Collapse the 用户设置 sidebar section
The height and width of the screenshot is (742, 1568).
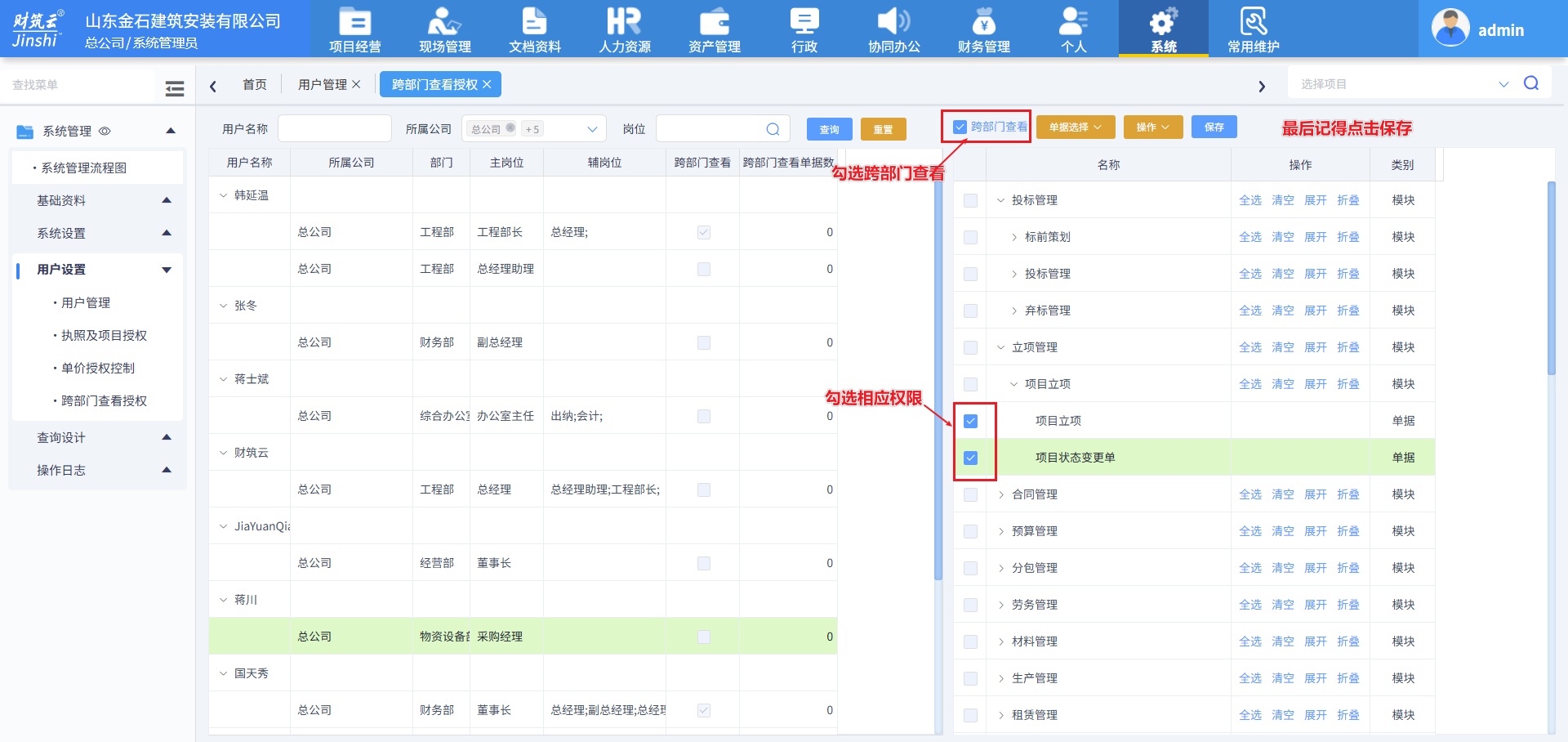(x=167, y=270)
